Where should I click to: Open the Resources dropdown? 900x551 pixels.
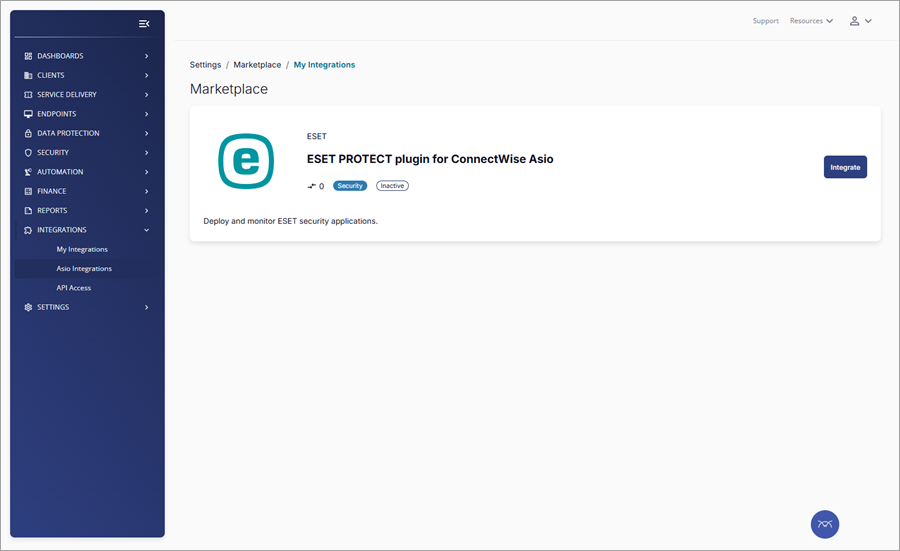click(x=811, y=21)
